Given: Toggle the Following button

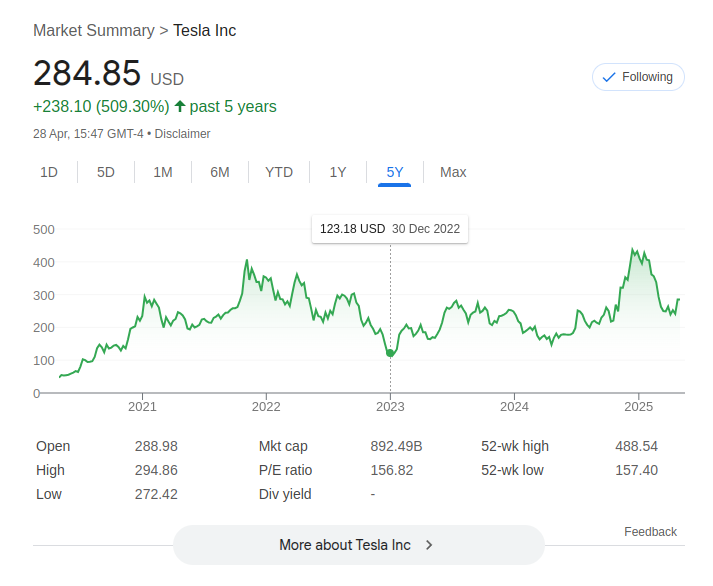Looking at the screenshot, I should click(638, 77).
